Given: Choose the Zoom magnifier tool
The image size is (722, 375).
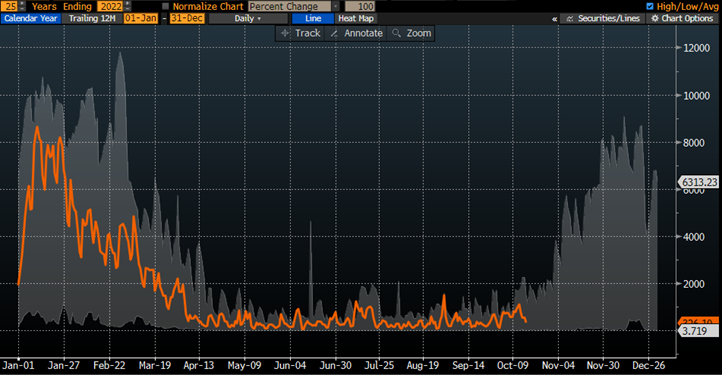Looking at the screenshot, I should tap(411, 33).
